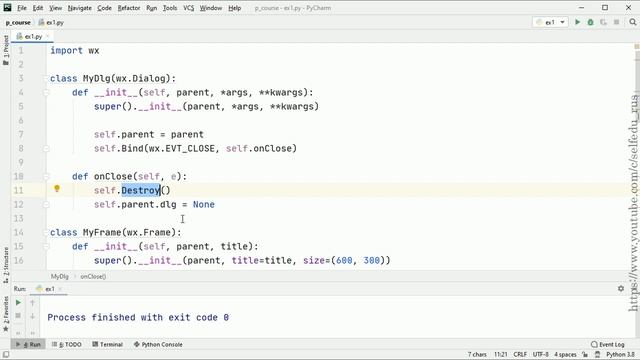Close the ex1 tab in the Run panel

(x=60, y=289)
